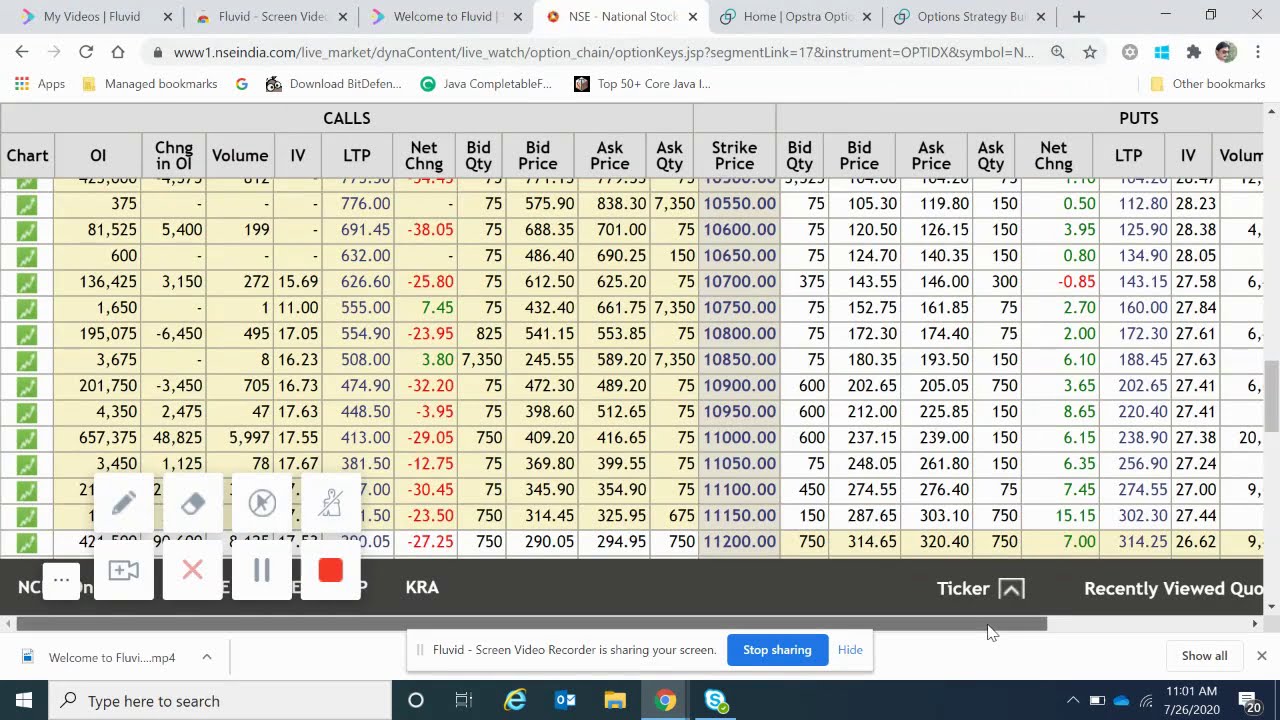Open chart icon for the 10600.00 strike row

(27, 230)
